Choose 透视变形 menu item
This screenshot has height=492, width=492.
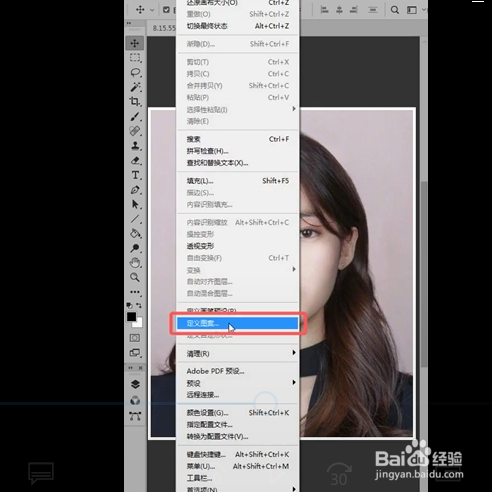coord(237,246)
